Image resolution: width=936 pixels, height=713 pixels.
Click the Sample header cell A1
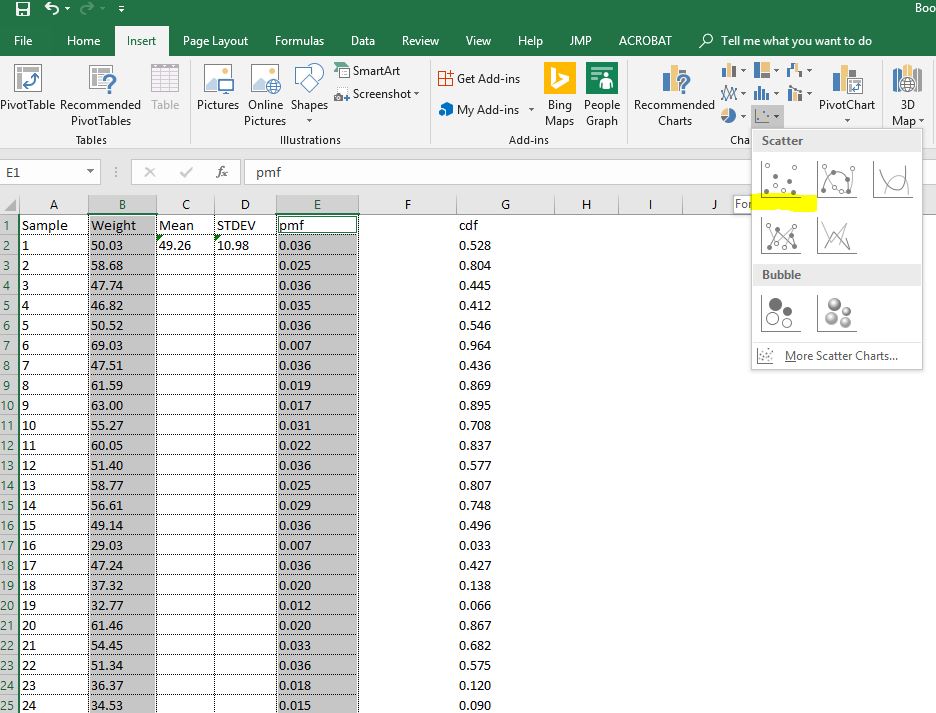click(x=54, y=225)
